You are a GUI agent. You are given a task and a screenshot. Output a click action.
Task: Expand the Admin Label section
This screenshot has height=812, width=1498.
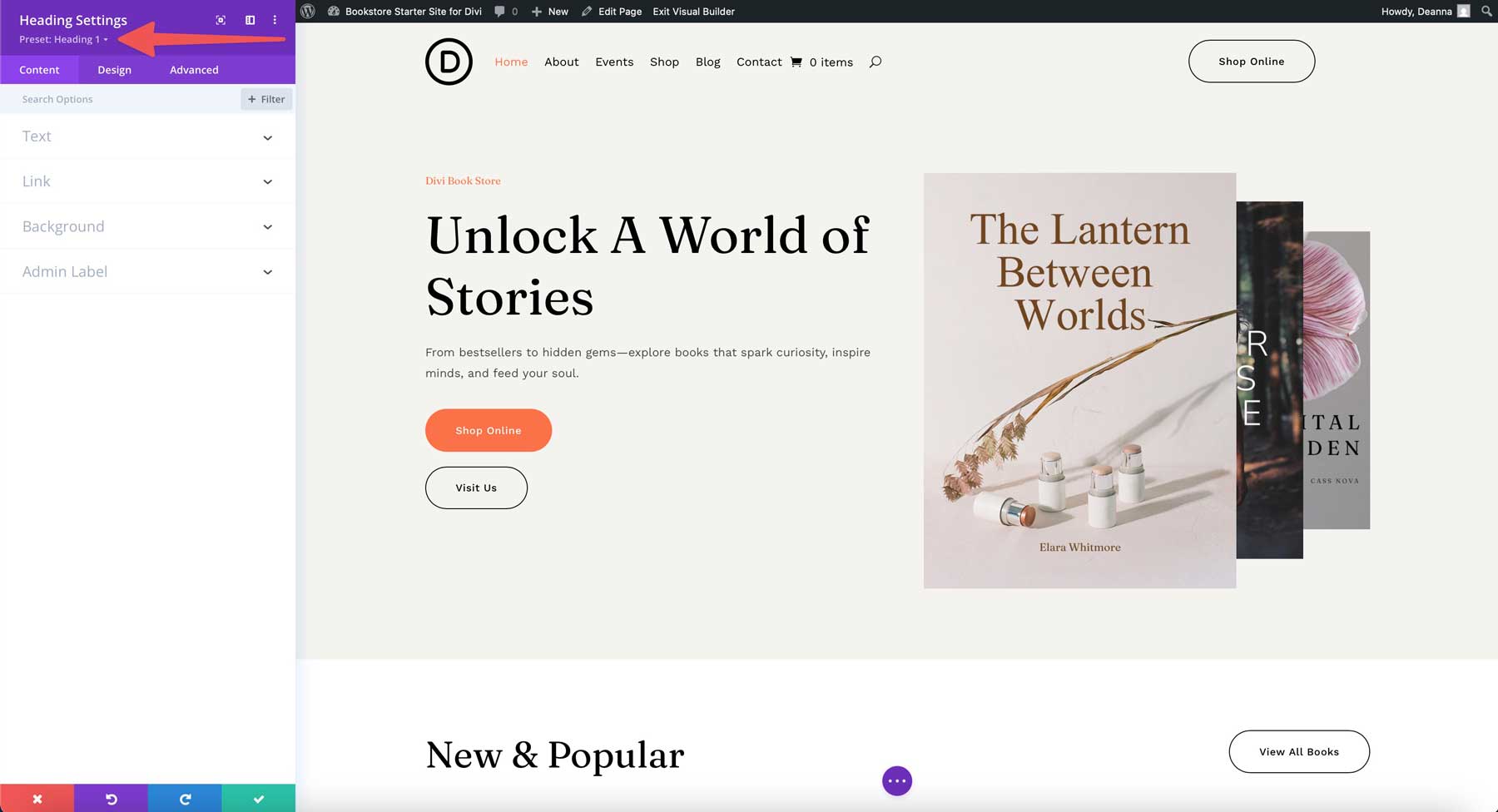click(x=148, y=271)
